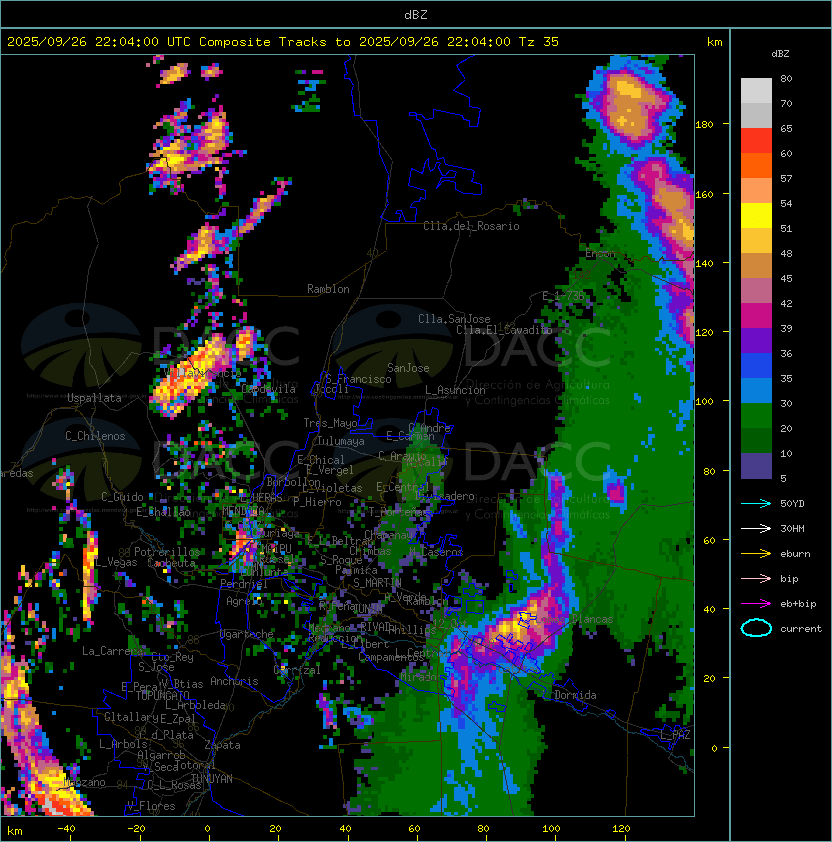Select the Potrerillos label
Image resolution: width=832 pixels, height=842 pixels.
coord(167,551)
